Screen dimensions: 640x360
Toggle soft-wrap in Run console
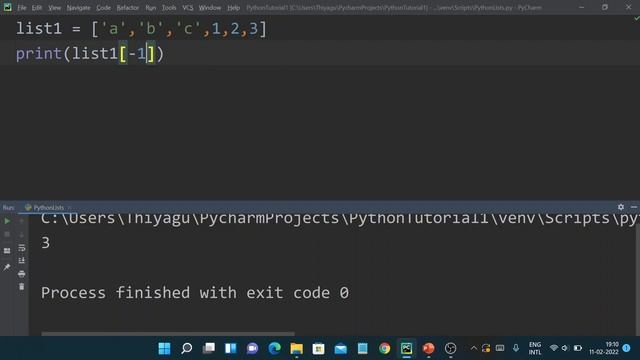(x=22, y=248)
